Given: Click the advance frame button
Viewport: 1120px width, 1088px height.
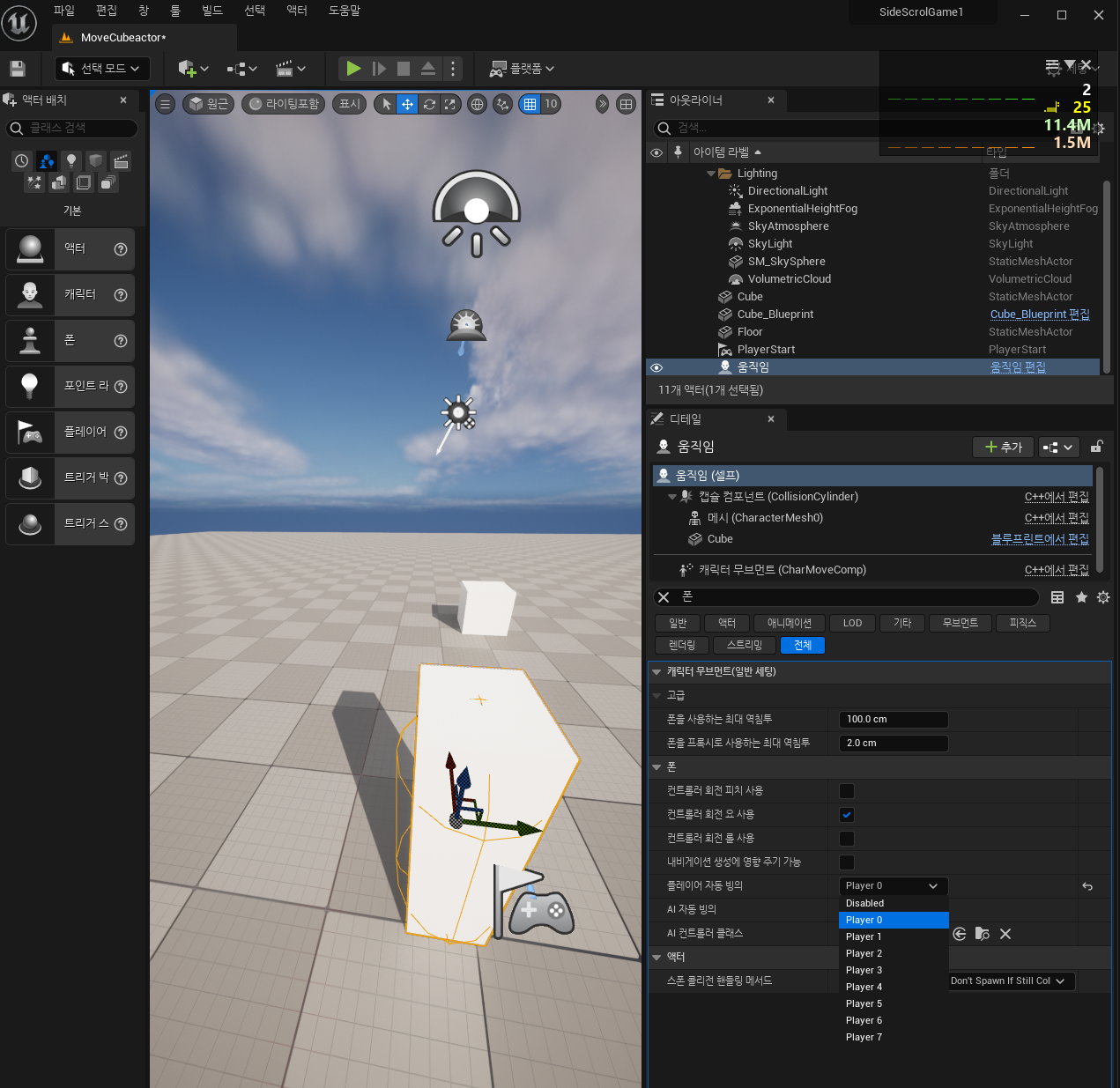Looking at the screenshot, I should coord(379,69).
